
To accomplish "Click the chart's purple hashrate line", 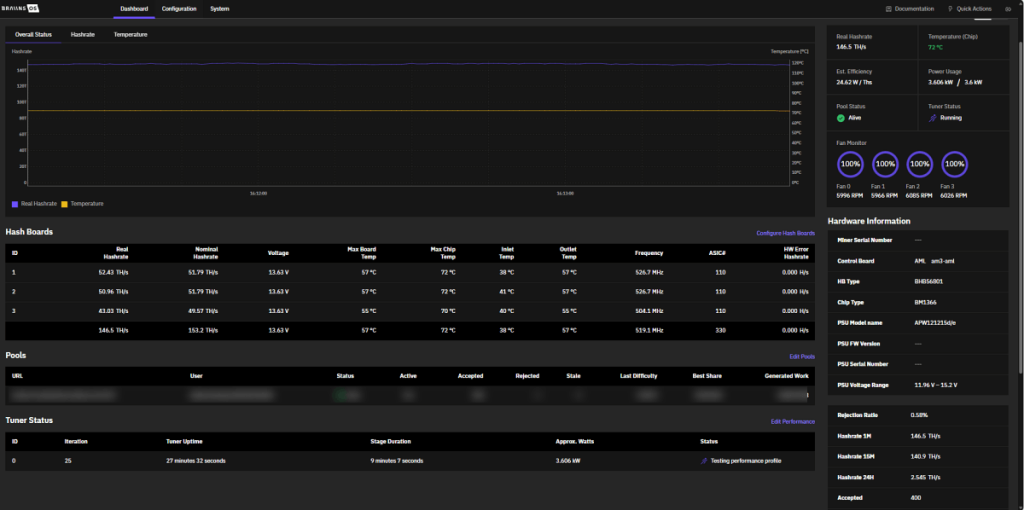I will (x=408, y=64).
